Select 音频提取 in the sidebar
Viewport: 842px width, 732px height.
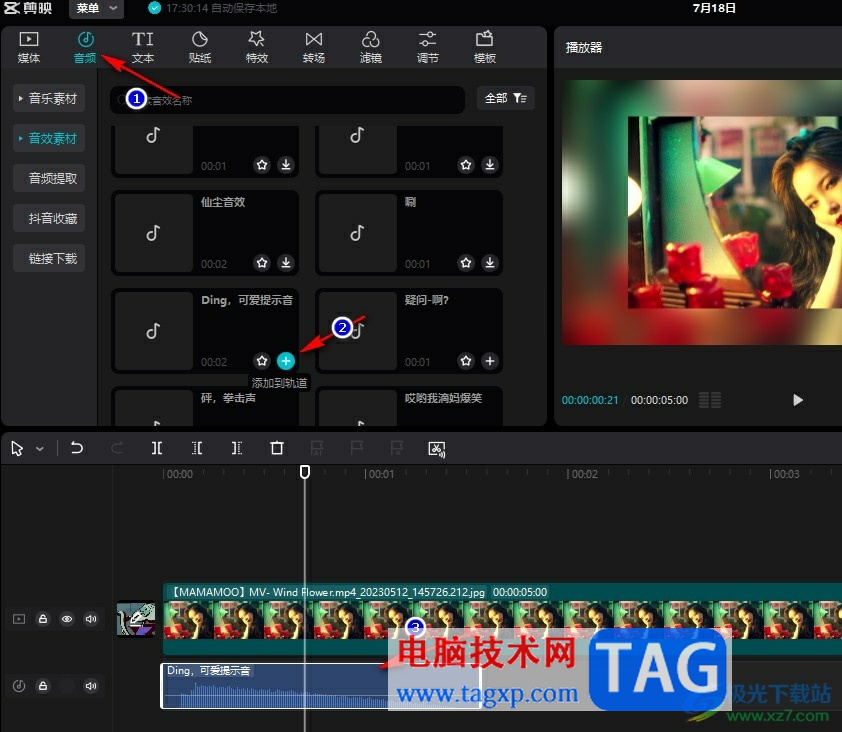[x=49, y=178]
